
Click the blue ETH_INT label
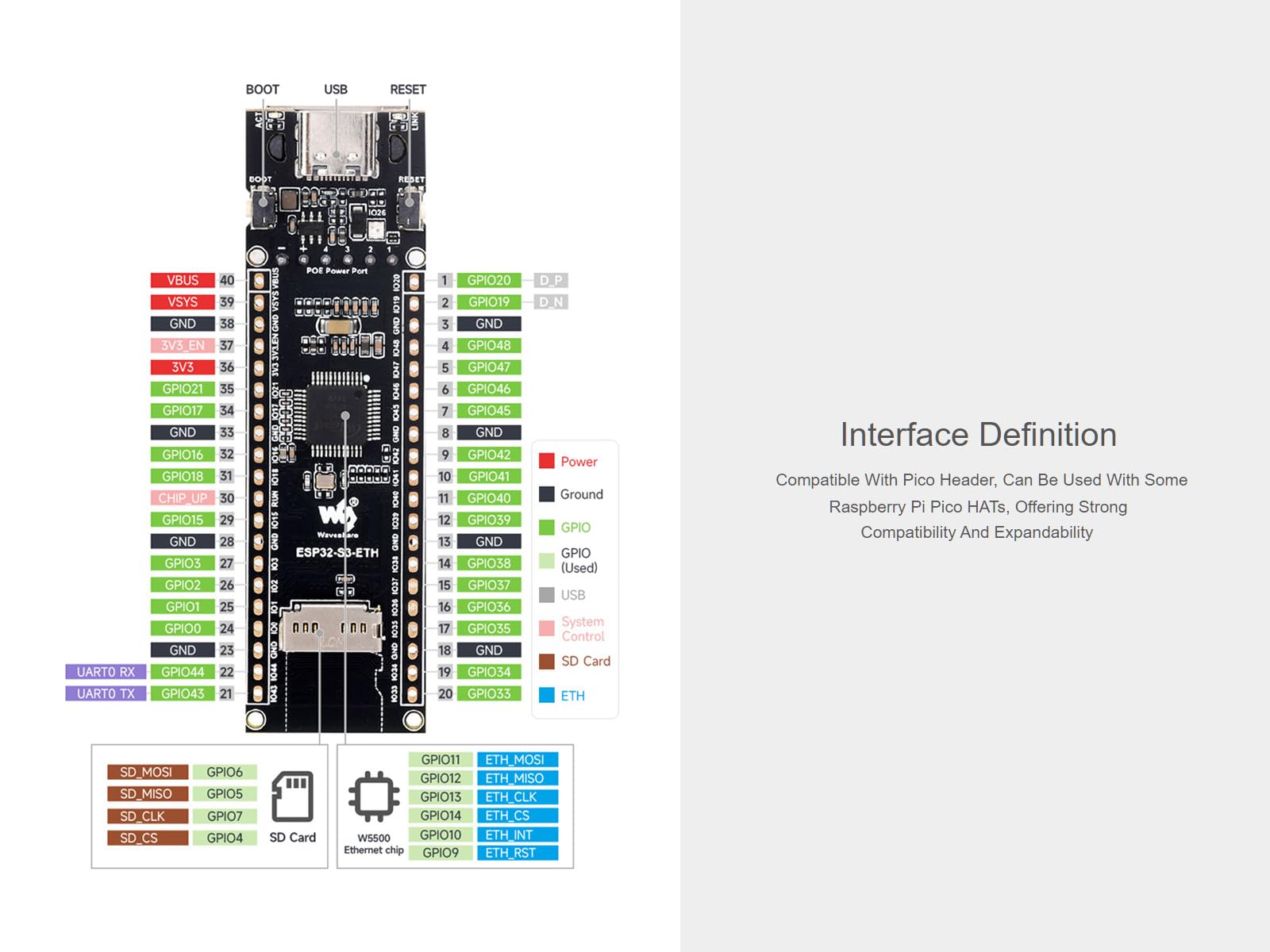(518, 835)
